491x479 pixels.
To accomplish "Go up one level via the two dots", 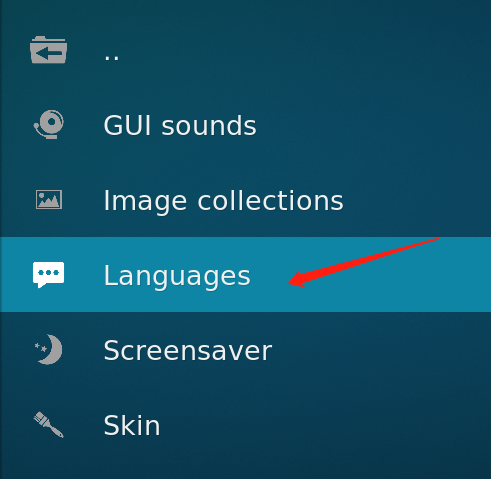I will point(112,58).
